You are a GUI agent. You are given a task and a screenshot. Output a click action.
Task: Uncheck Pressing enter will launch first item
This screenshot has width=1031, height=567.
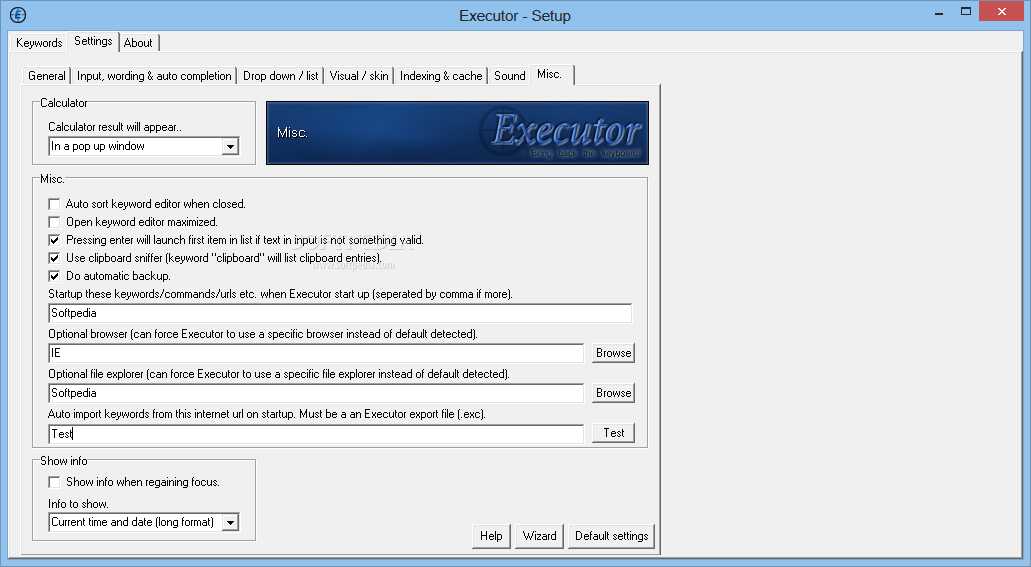pos(54,240)
